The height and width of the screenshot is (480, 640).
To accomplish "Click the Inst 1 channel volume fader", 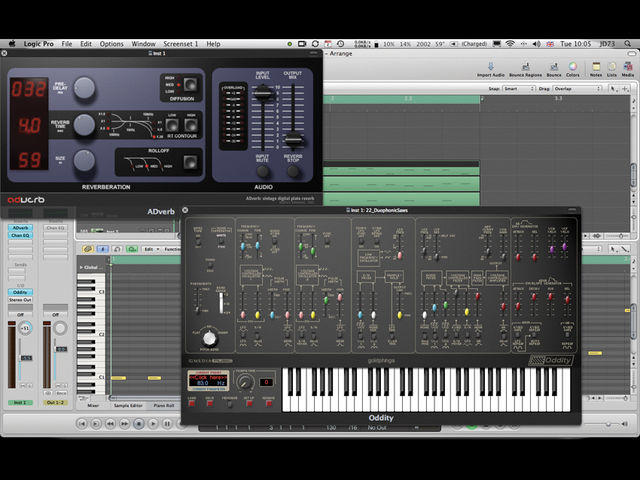I will 26,358.
